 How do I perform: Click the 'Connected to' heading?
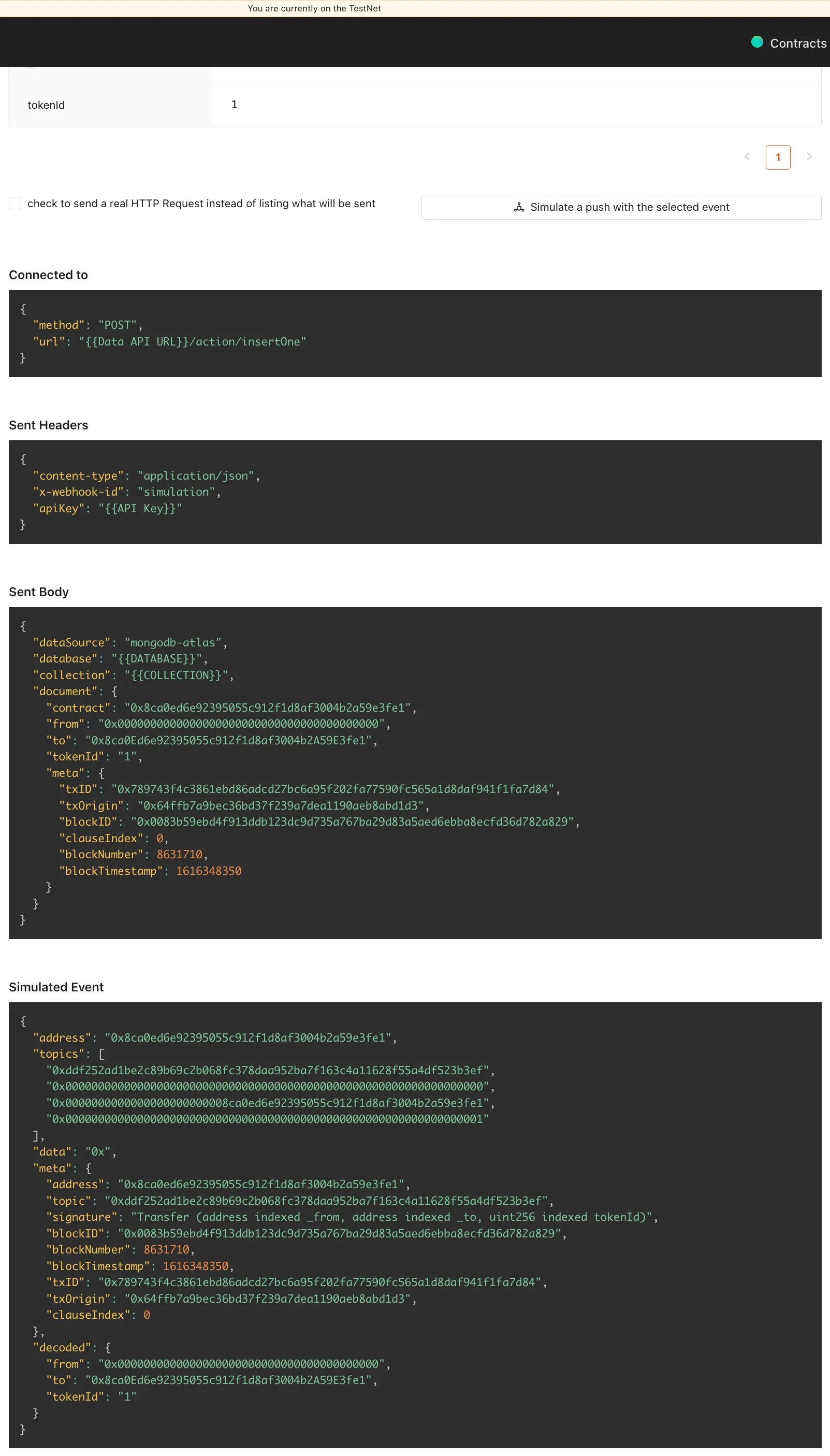(x=49, y=275)
